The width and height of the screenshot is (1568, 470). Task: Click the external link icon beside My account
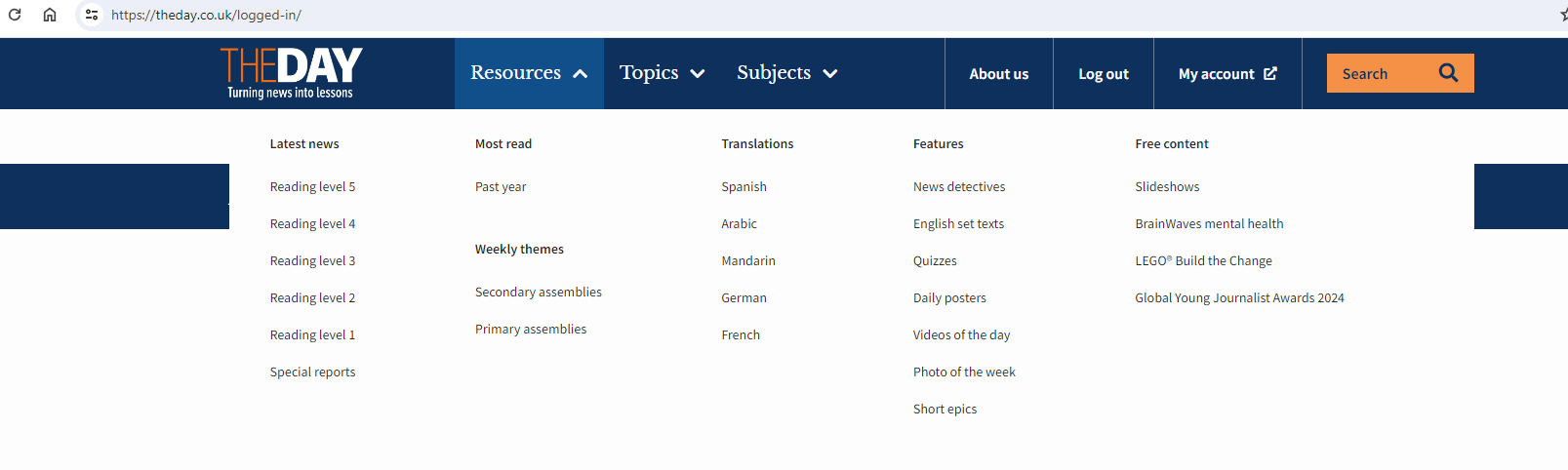click(x=1270, y=73)
